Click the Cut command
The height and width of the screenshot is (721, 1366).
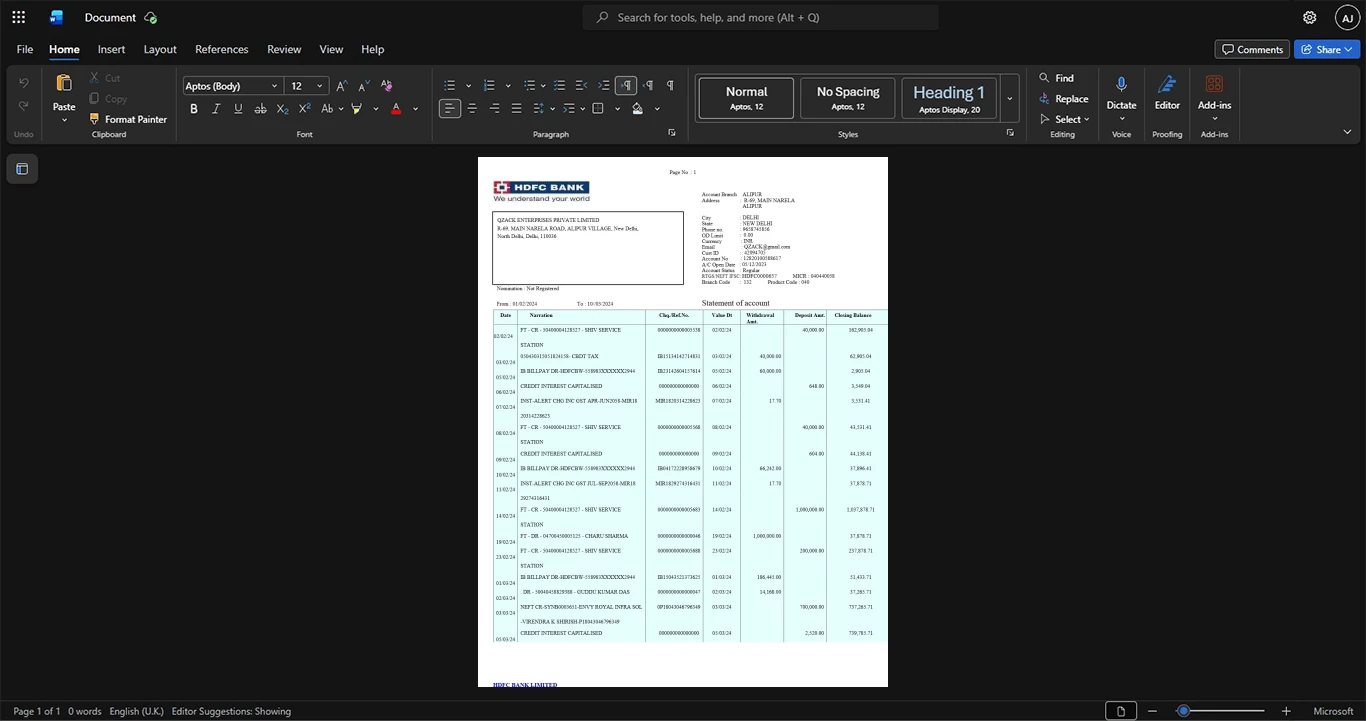click(104, 77)
